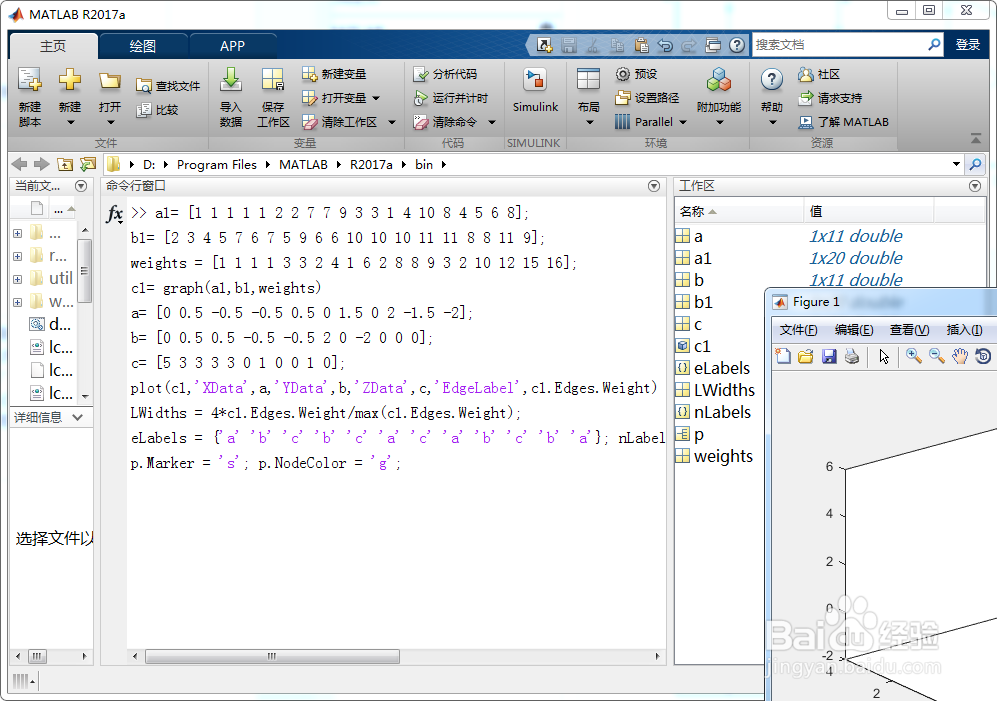Click the Open File icon in Figure 1
997x701 pixels.
click(806, 356)
